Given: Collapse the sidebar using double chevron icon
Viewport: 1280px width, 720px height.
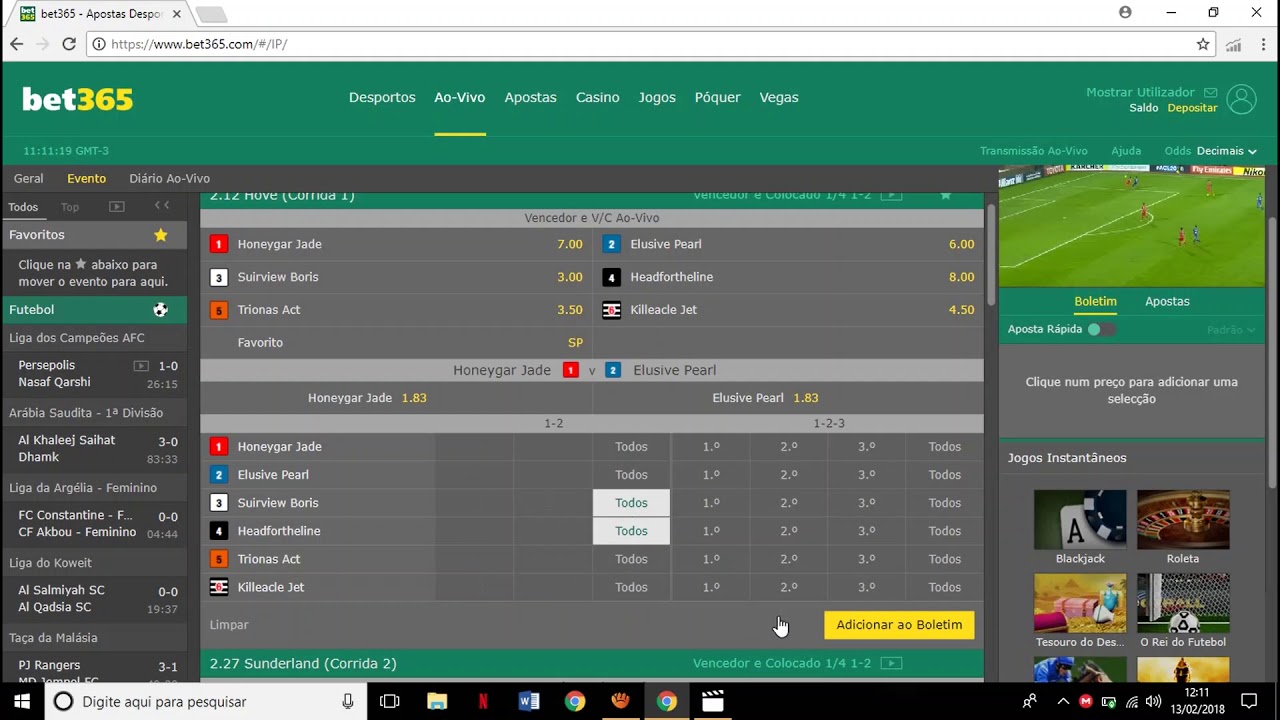Looking at the screenshot, I should 162,206.
